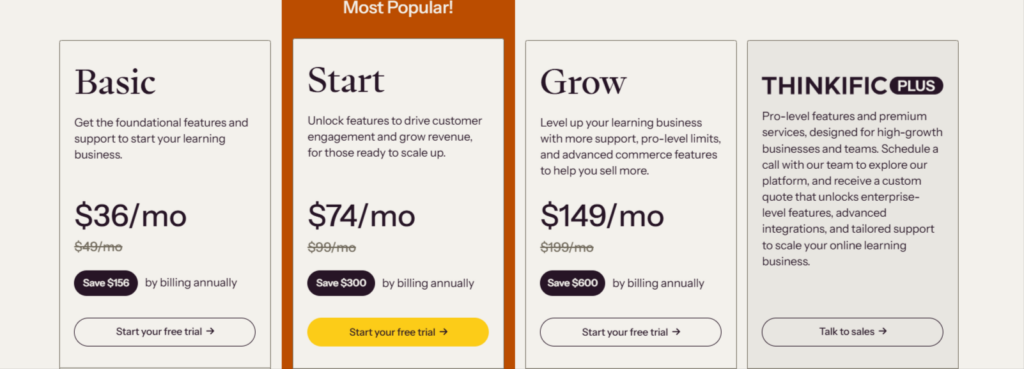1024x369 pixels.
Task: Click the Thinkific Plus logo
Action: click(852, 86)
